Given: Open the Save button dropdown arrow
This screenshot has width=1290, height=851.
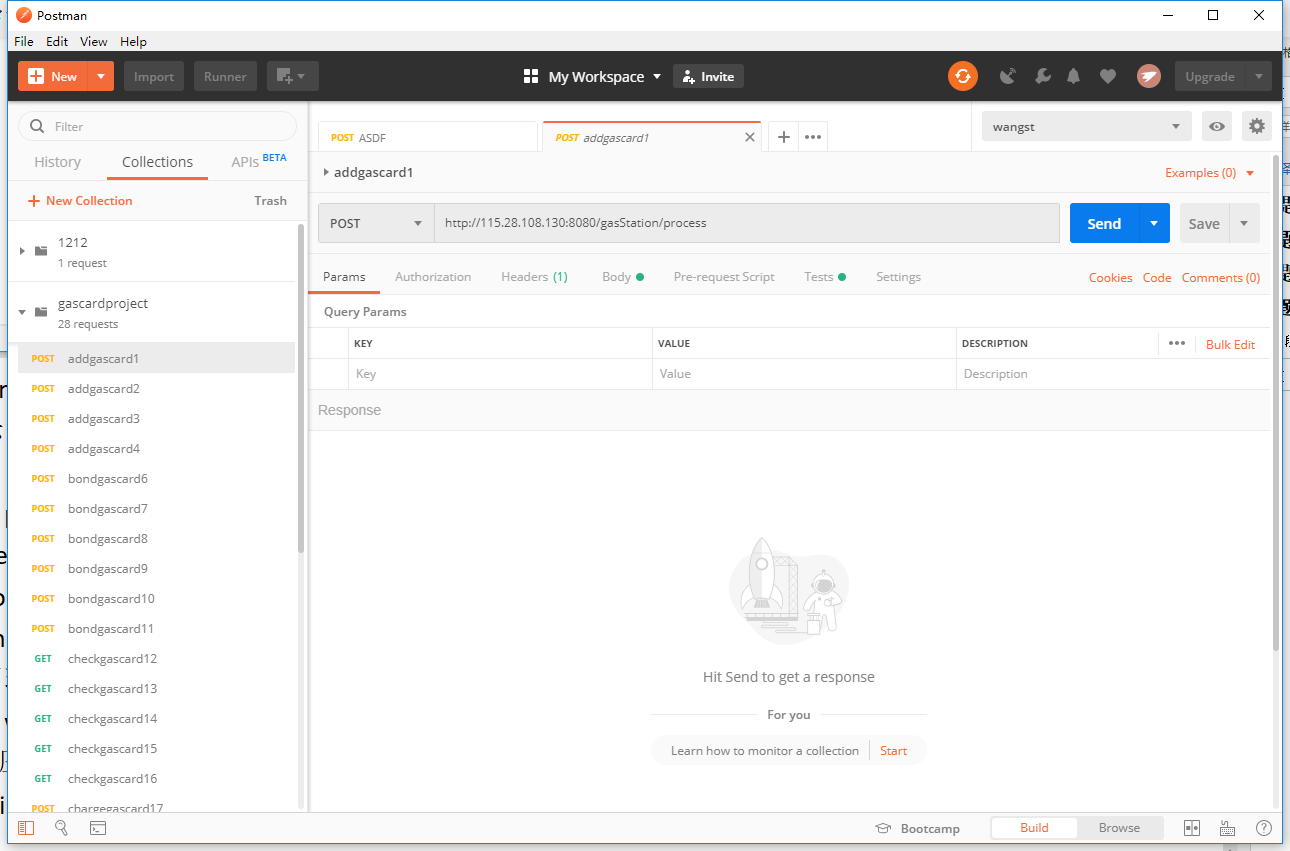Looking at the screenshot, I should 1244,223.
